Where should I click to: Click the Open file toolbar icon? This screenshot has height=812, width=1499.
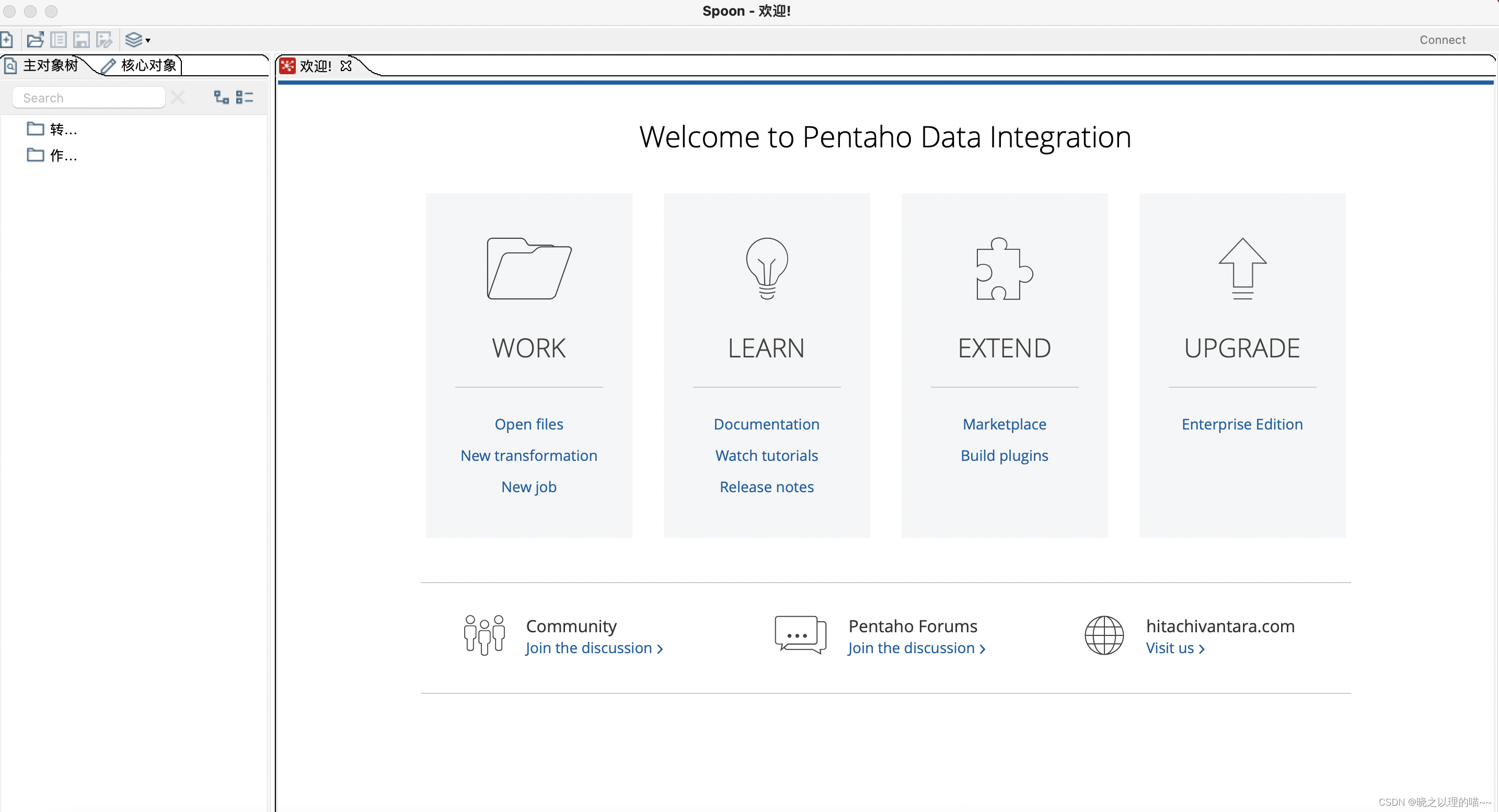(x=36, y=40)
